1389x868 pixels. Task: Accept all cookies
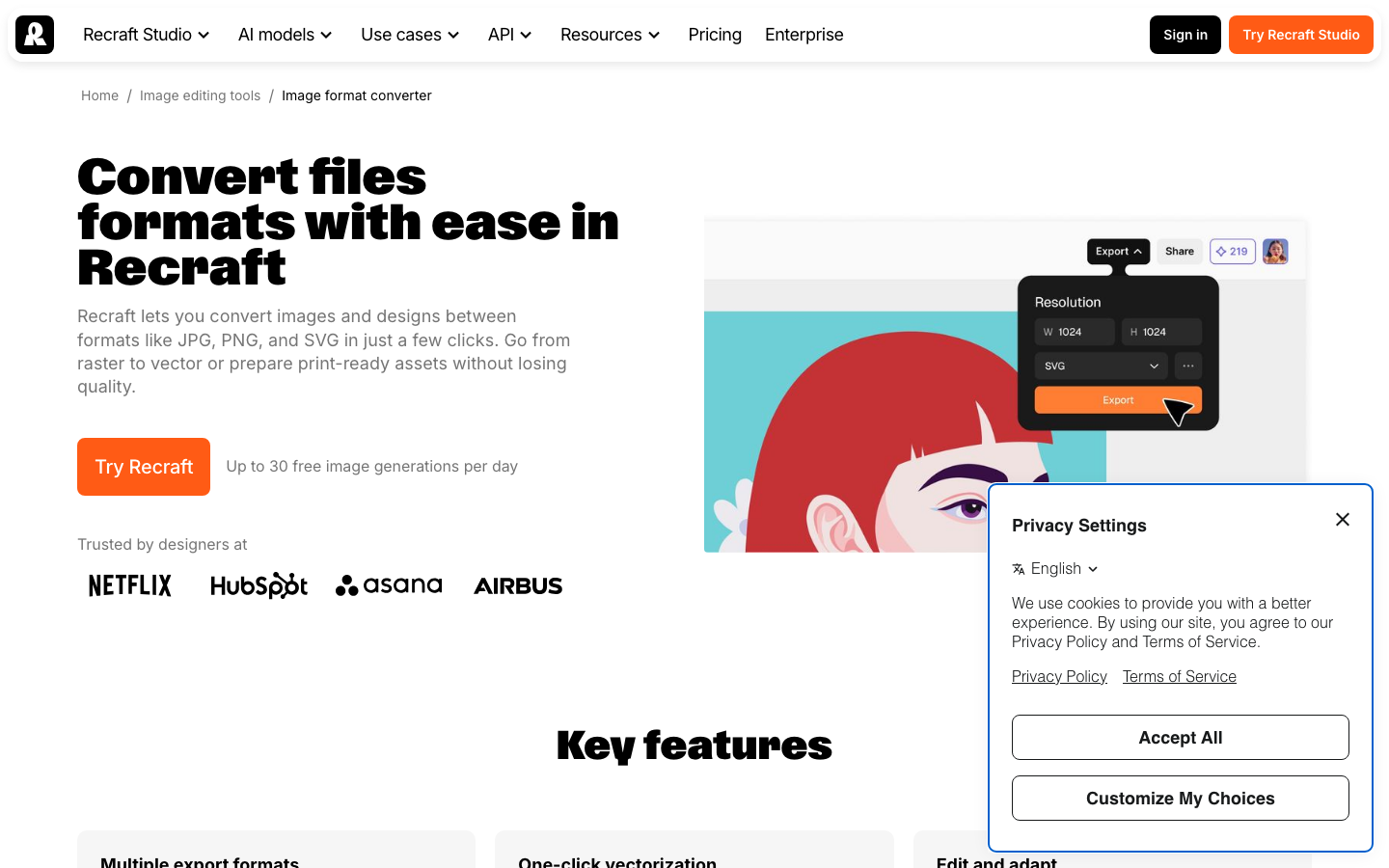click(x=1181, y=738)
